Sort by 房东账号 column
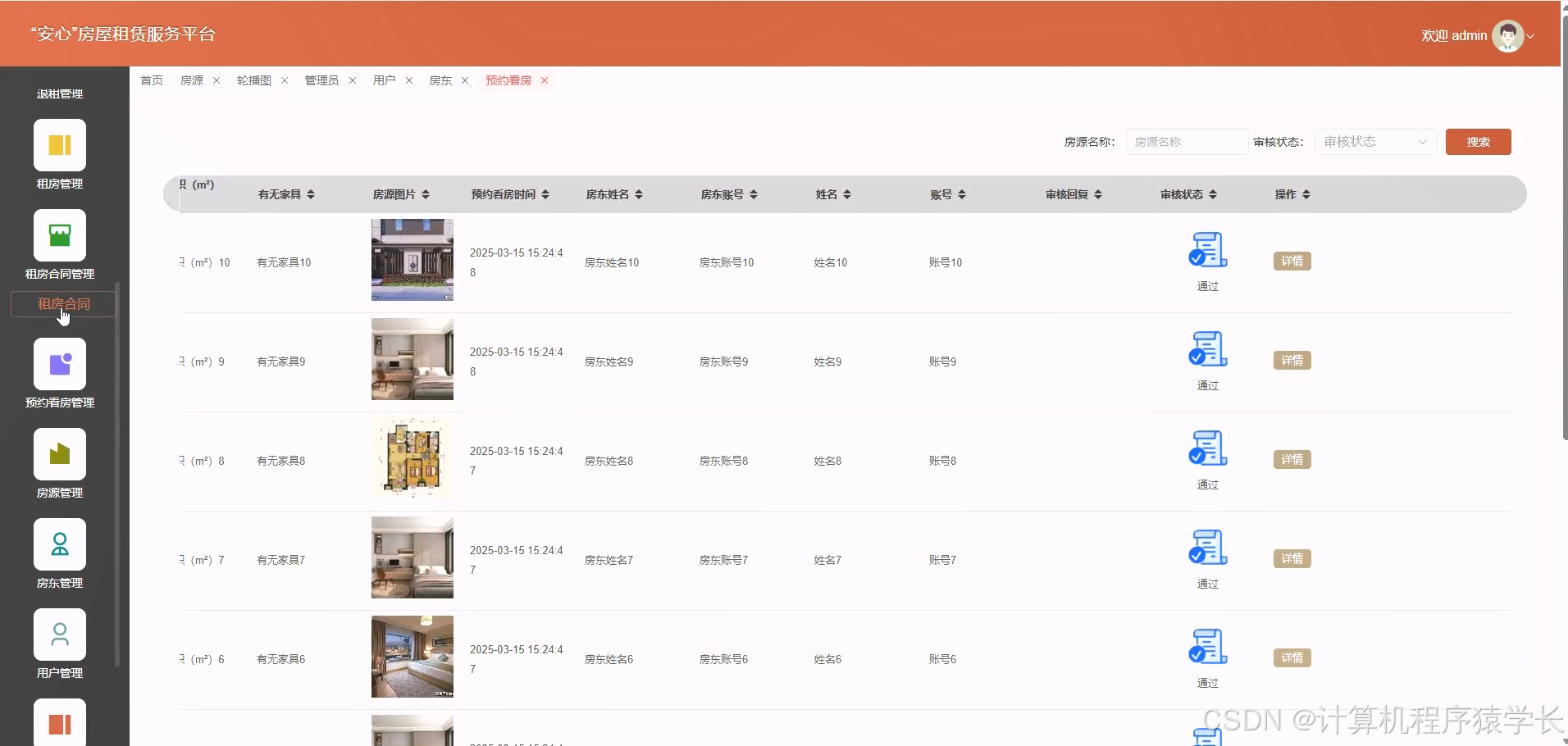The width and height of the screenshot is (1568, 746). tap(754, 195)
